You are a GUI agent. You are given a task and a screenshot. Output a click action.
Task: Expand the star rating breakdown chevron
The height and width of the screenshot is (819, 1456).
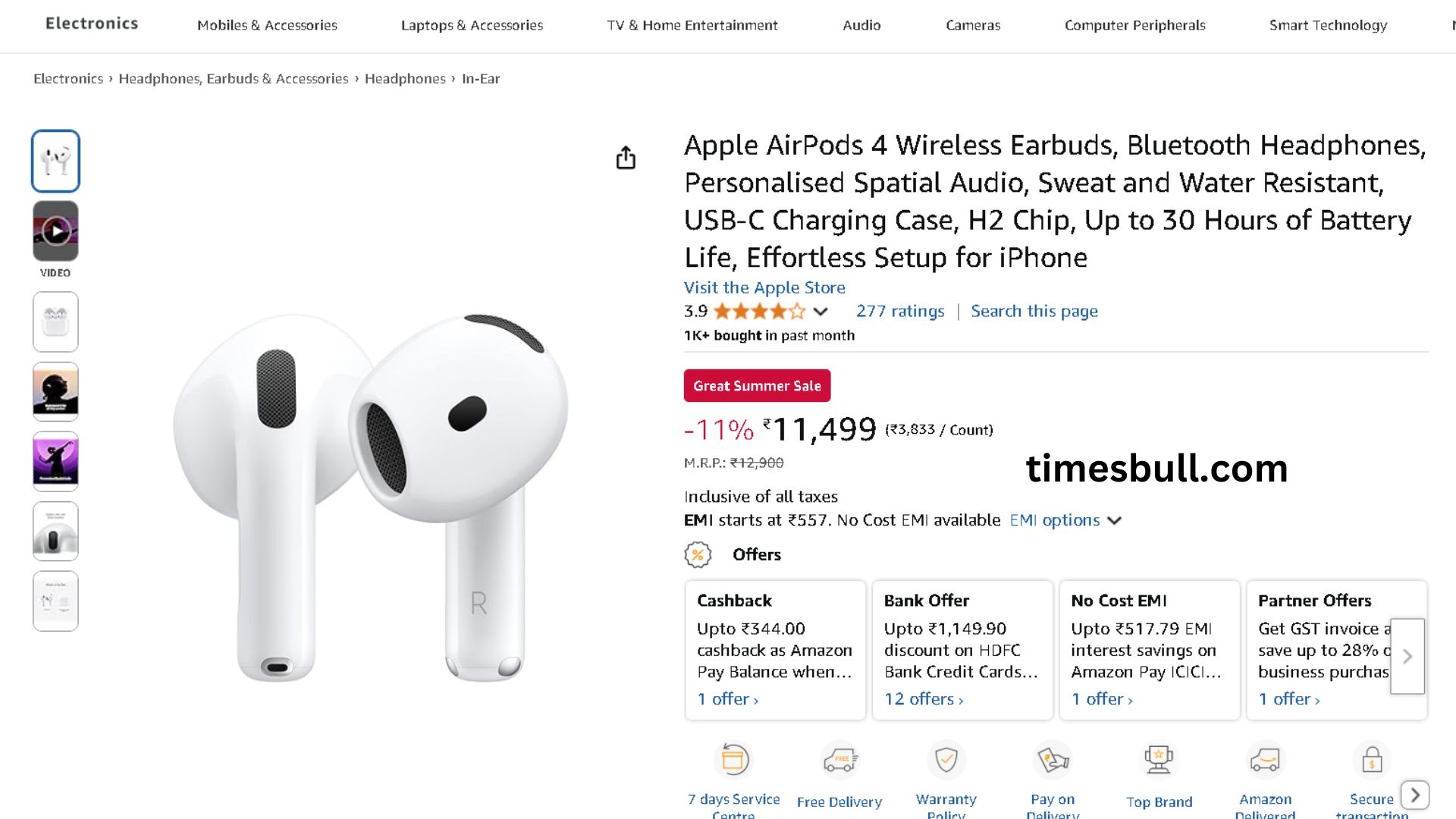(x=821, y=312)
